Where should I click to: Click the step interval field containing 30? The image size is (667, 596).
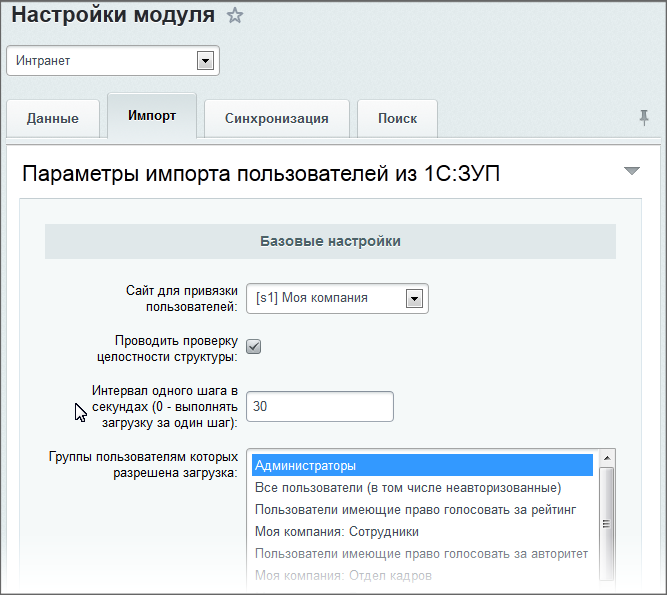point(320,407)
